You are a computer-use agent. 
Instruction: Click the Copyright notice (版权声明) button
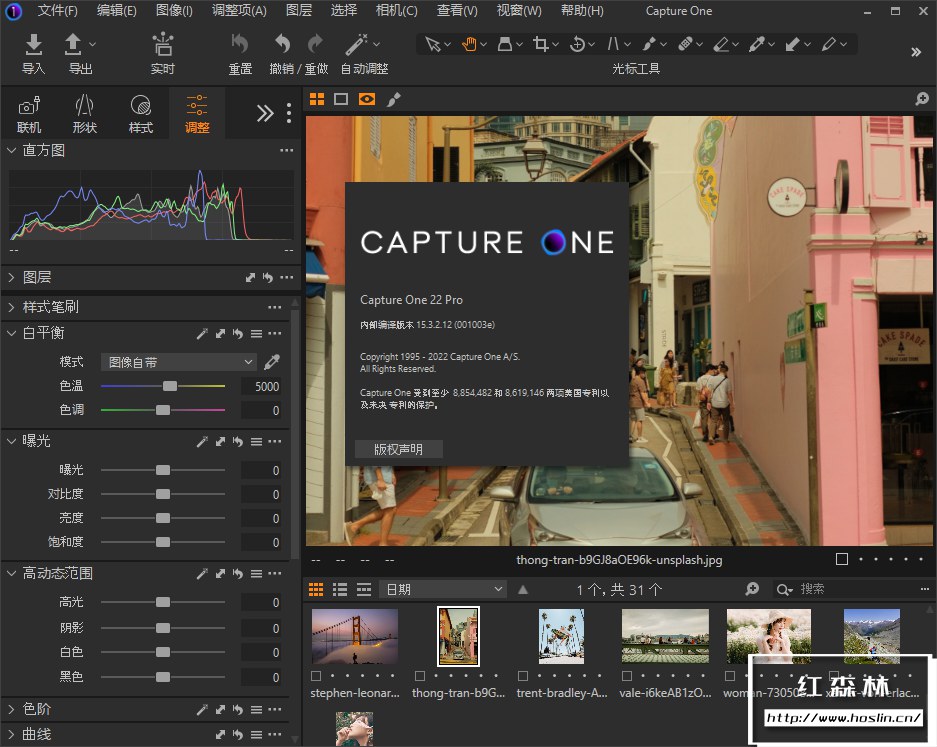398,449
